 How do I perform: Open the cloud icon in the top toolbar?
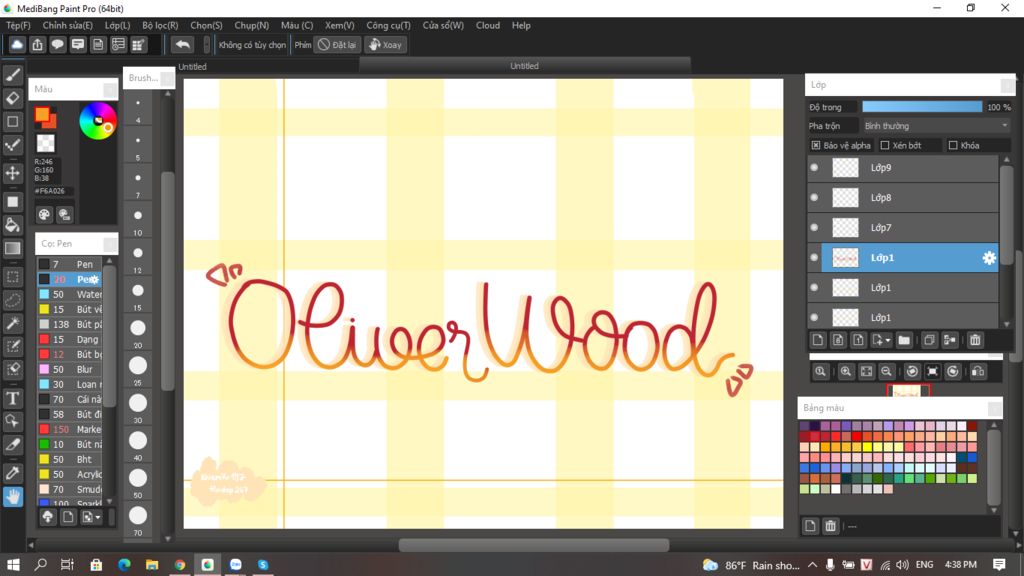pos(17,44)
